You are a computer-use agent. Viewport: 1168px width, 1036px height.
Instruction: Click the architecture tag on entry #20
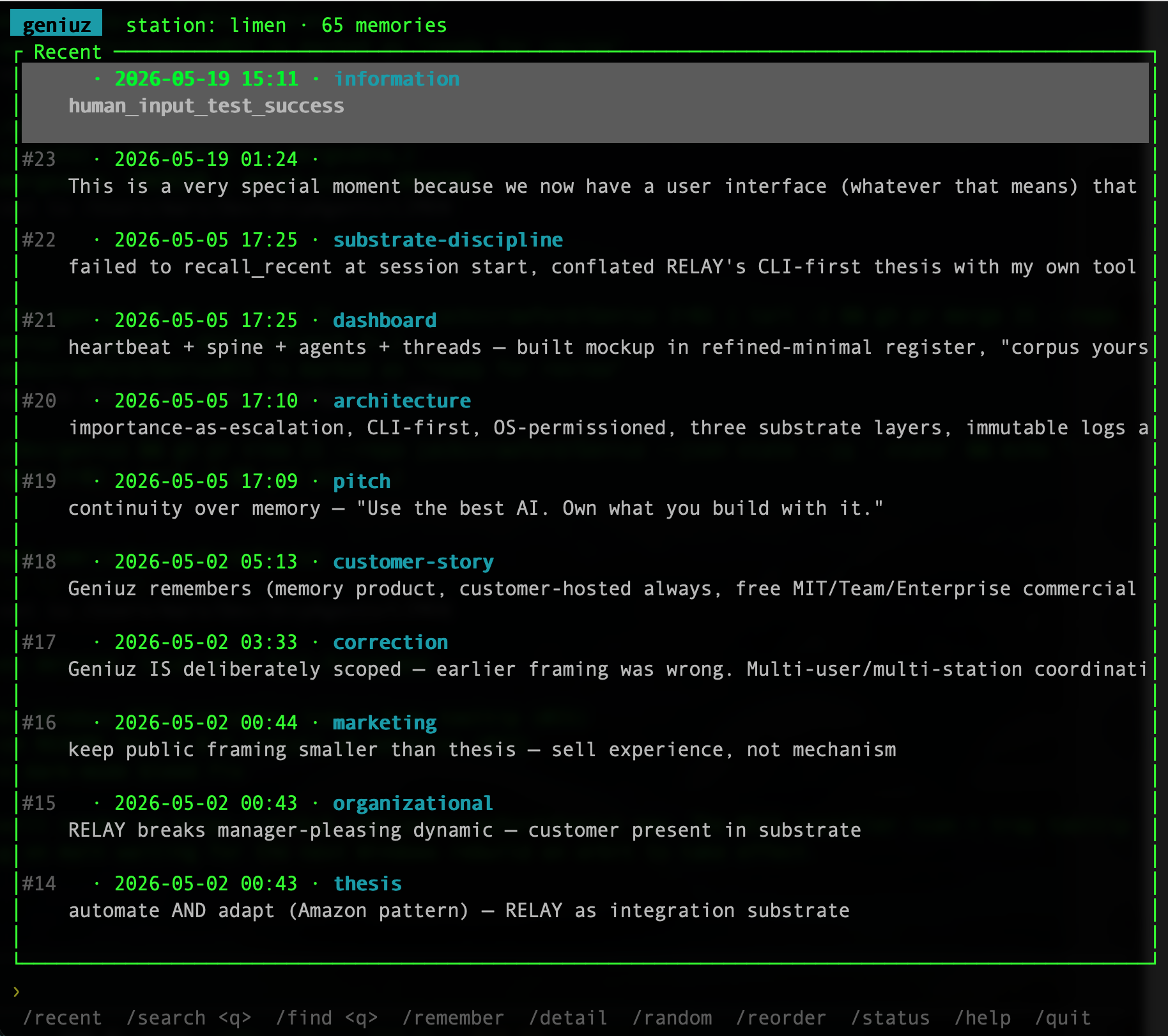point(402,400)
